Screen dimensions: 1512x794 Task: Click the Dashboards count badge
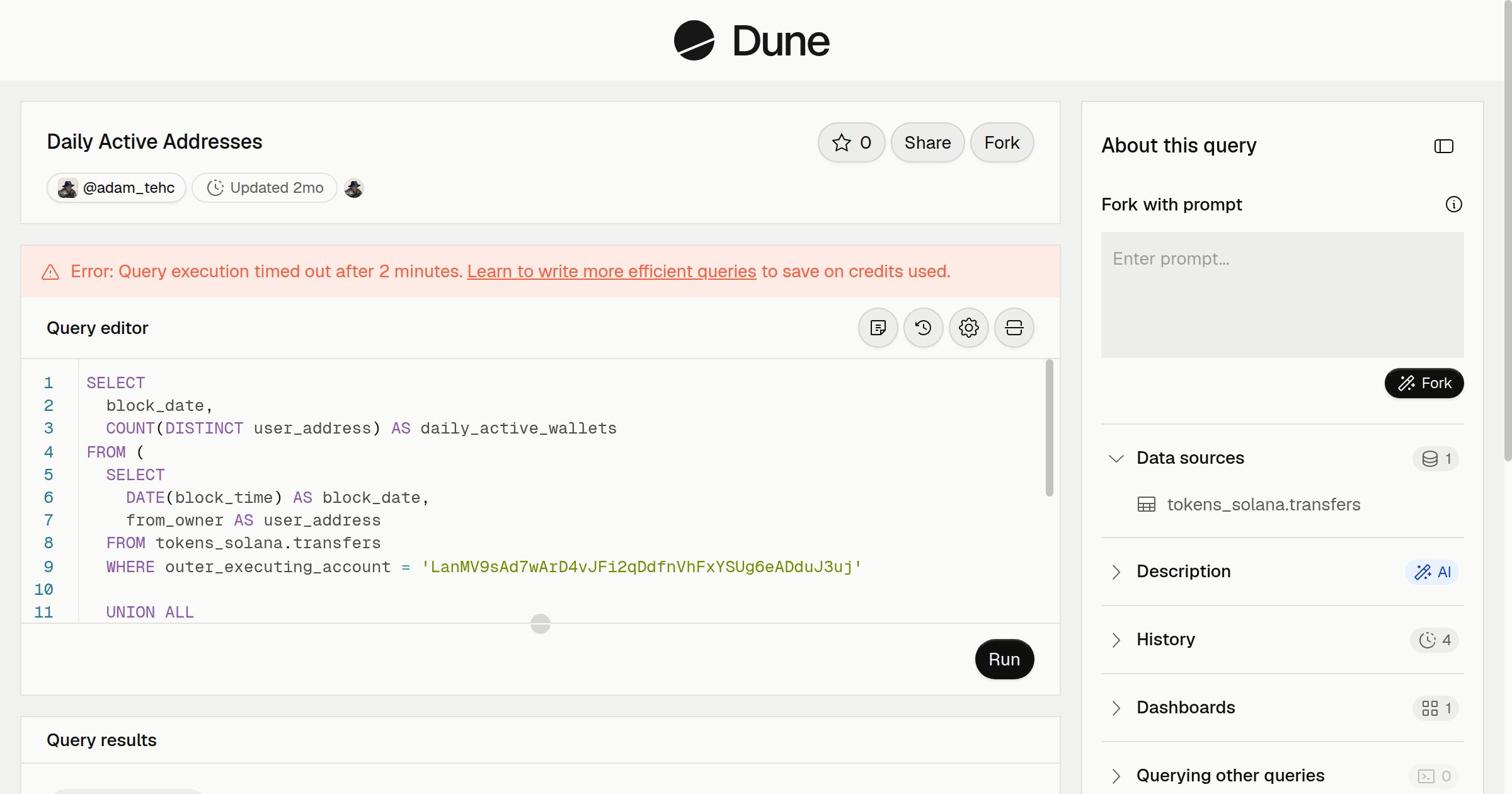pyautogui.click(x=1436, y=708)
